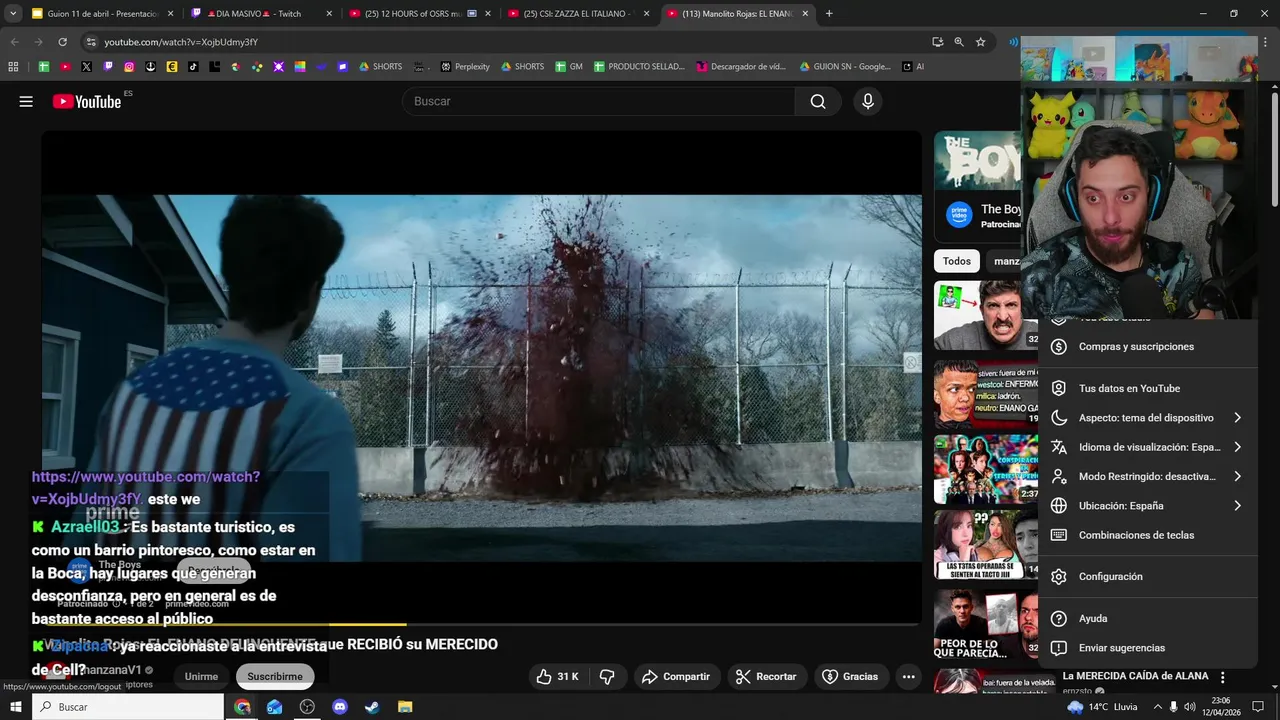The height and width of the screenshot is (720, 1280).
Task: Open the TikTok bookmark icon
Action: (x=193, y=67)
